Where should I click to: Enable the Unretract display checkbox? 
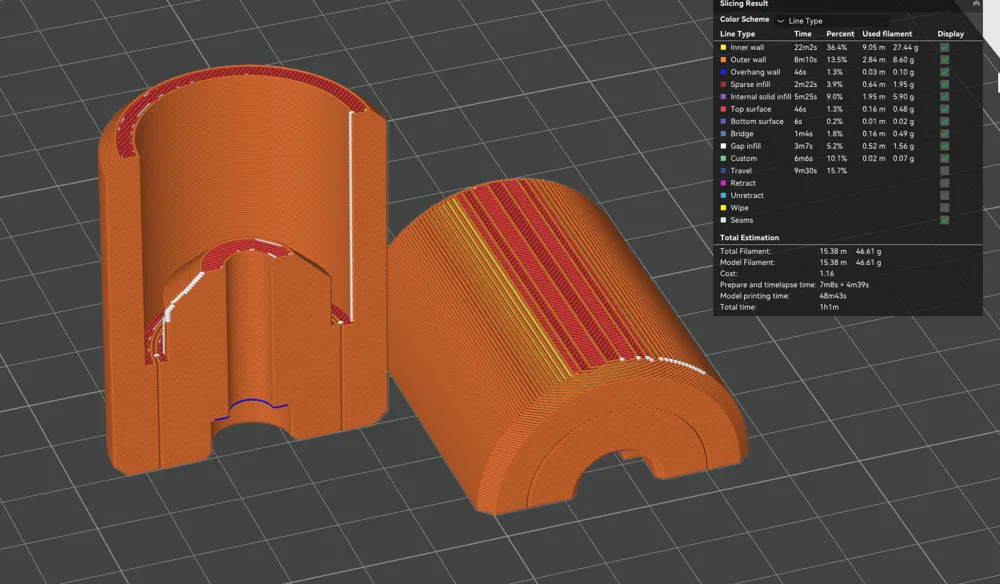click(945, 195)
